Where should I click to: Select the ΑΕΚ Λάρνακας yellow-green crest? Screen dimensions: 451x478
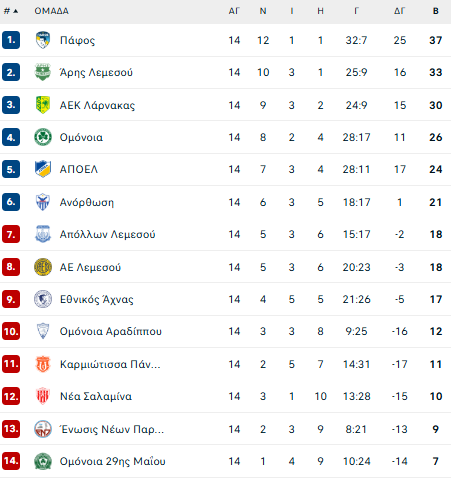[x=43, y=105]
